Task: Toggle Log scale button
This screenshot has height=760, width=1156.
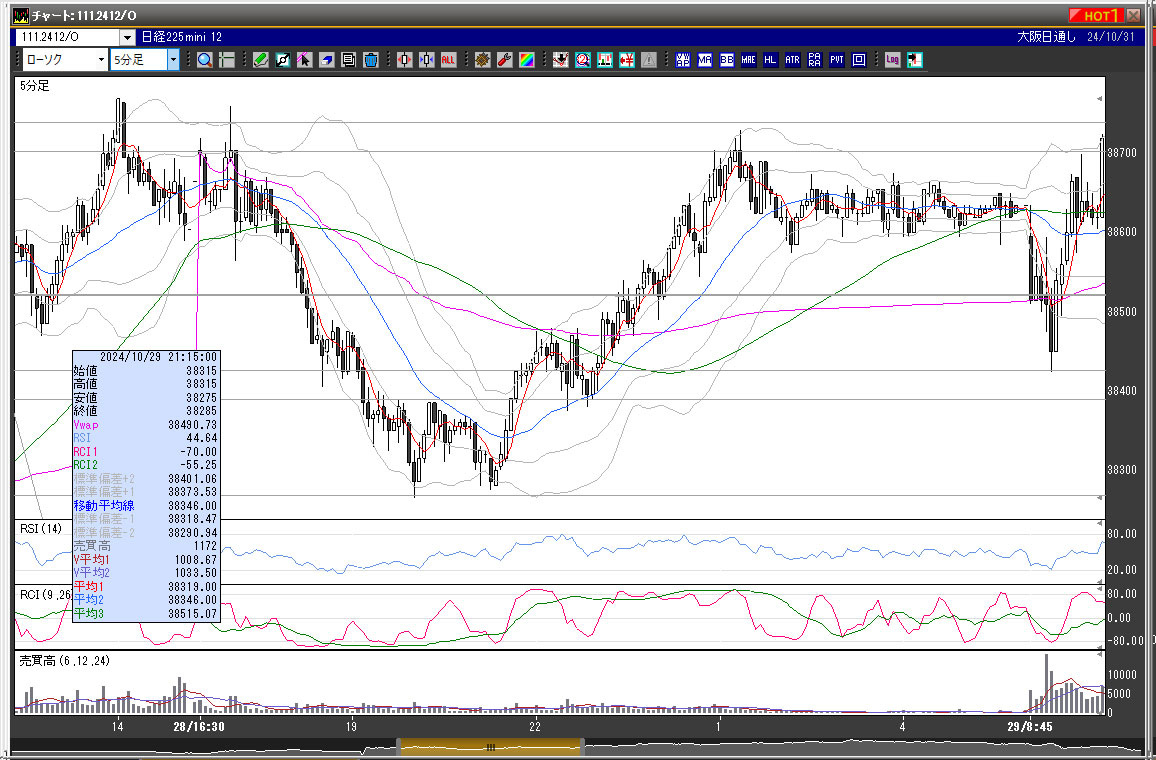Action: pyautogui.click(x=892, y=60)
